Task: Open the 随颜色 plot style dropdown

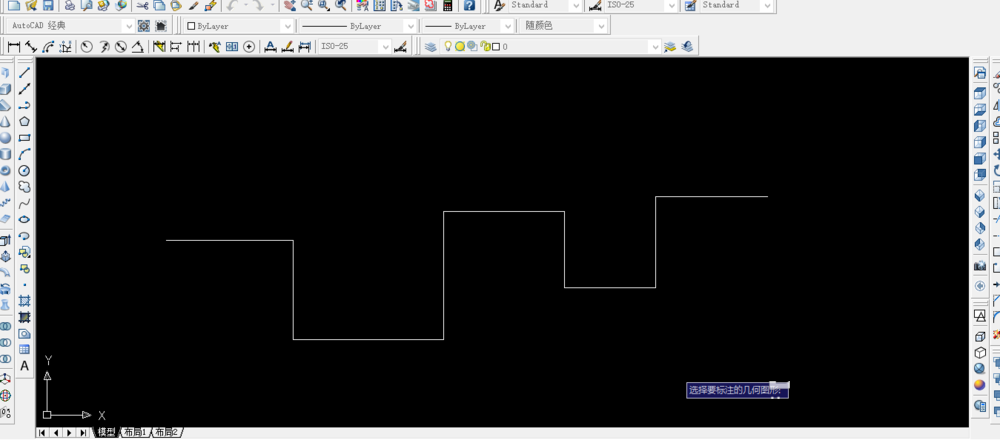Action: coord(600,26)
